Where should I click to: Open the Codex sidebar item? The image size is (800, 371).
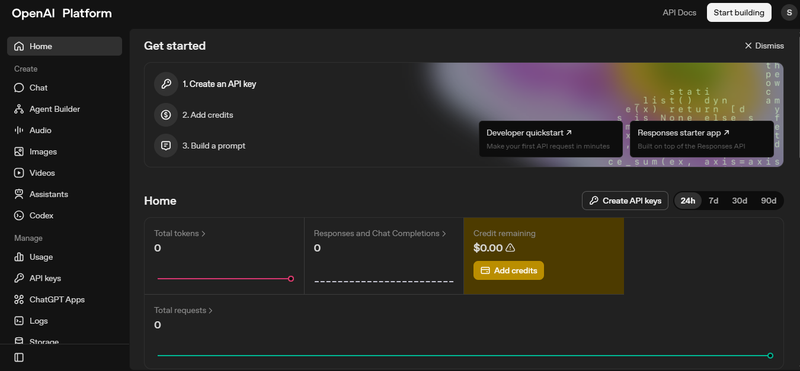pos(65,215)
